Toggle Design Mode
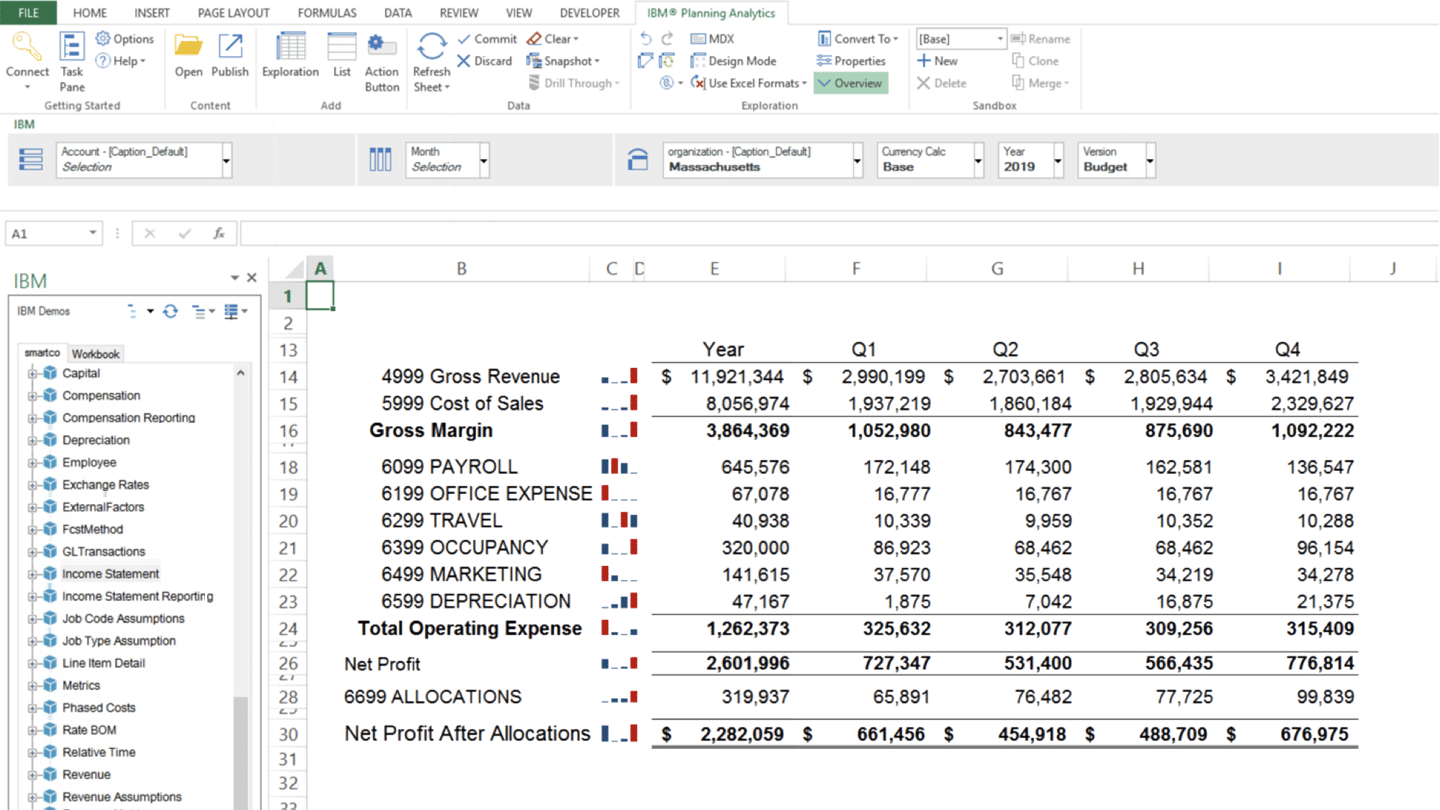The image size is (1440, 810). point(733,61)
